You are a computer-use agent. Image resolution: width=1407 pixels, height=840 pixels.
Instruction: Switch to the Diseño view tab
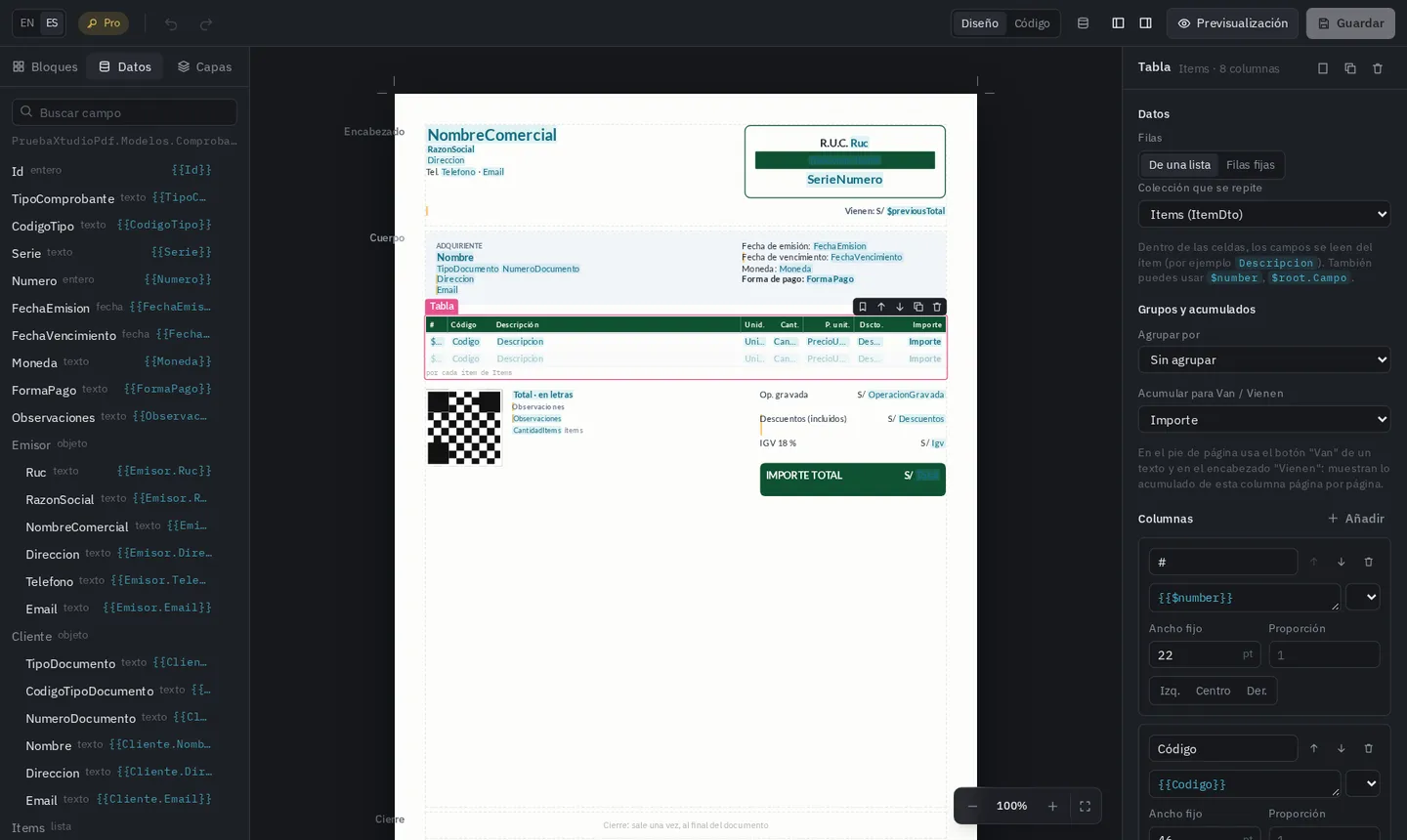click(x=980, y=23)
